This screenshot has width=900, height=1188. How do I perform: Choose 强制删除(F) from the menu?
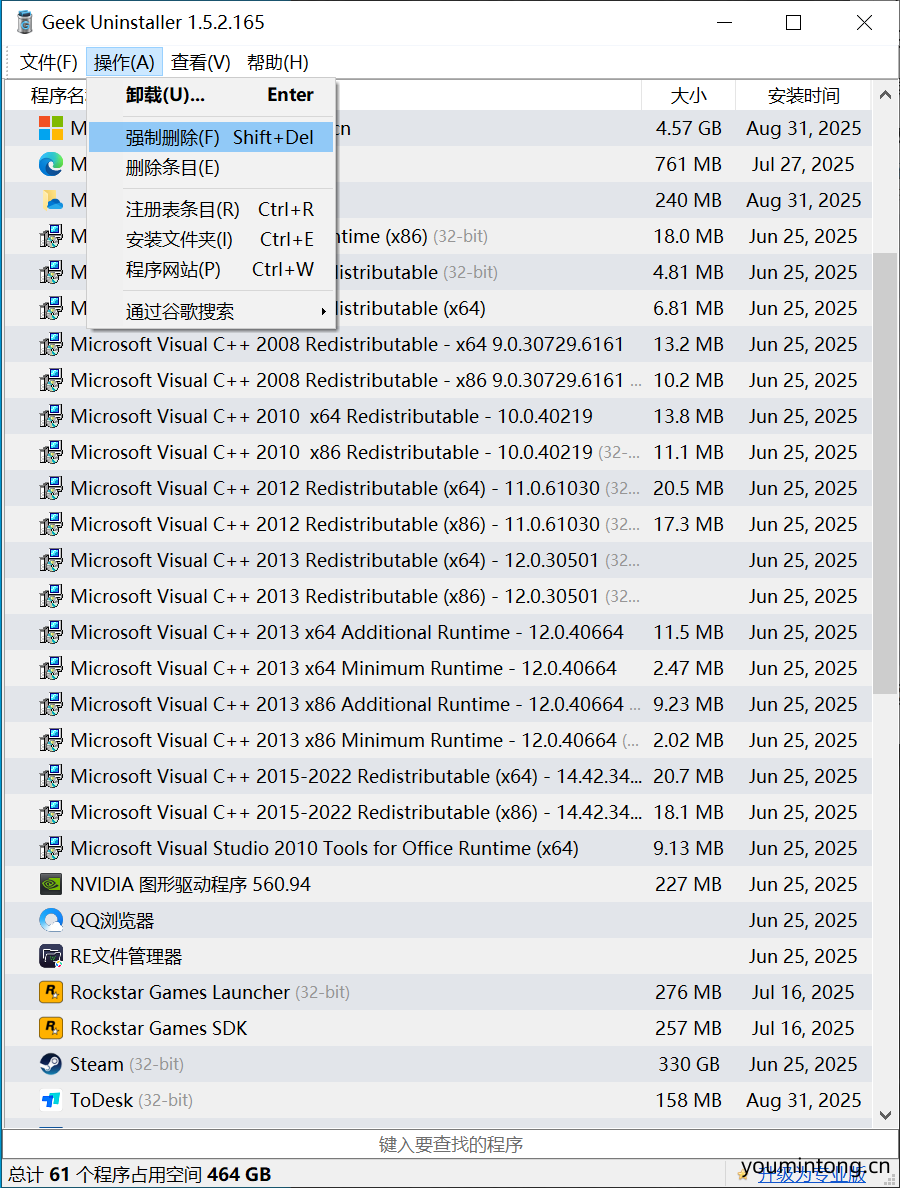pos(211,137)
